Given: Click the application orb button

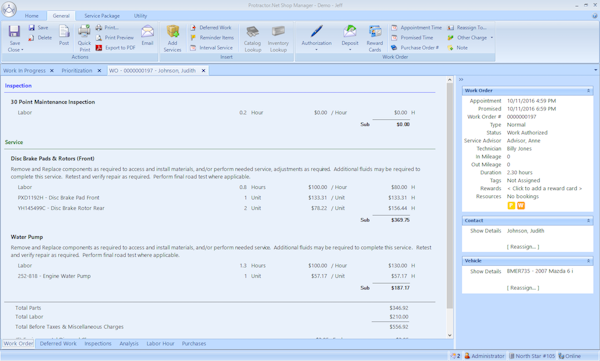Looking at the screenshot, I should tap(9, 9).
